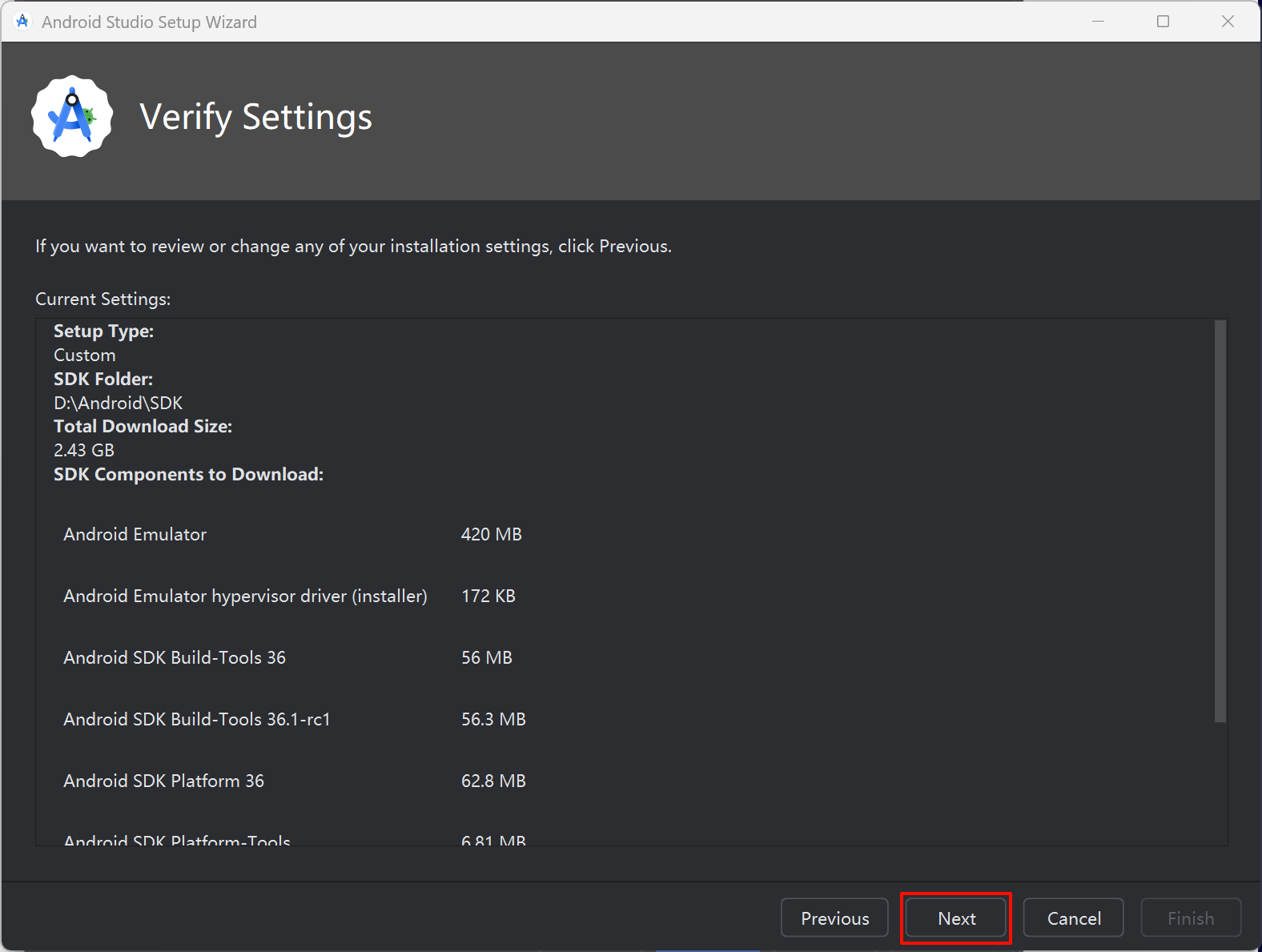Screen dimensions: 1262x952
Task: Click the 56 MB size value
Action: [487, 657]
